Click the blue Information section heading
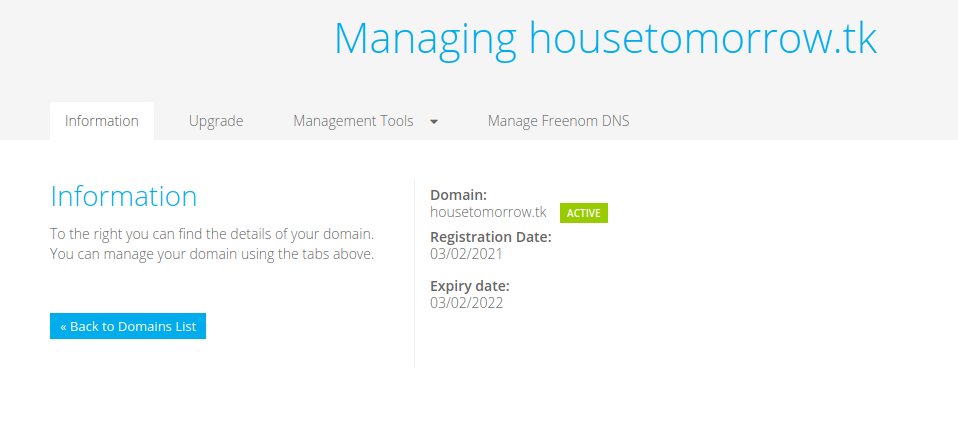Image resolution: width=958 pixels, height=425 pixels. tap(123, 197)
